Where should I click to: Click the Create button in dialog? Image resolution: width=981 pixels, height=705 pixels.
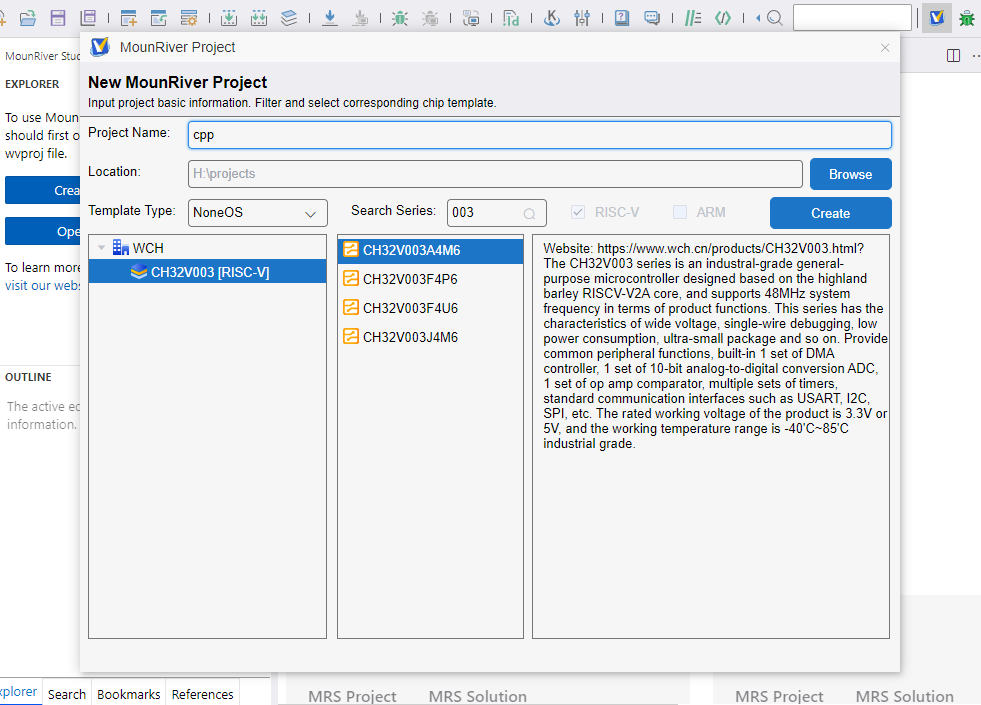(830, 213)
